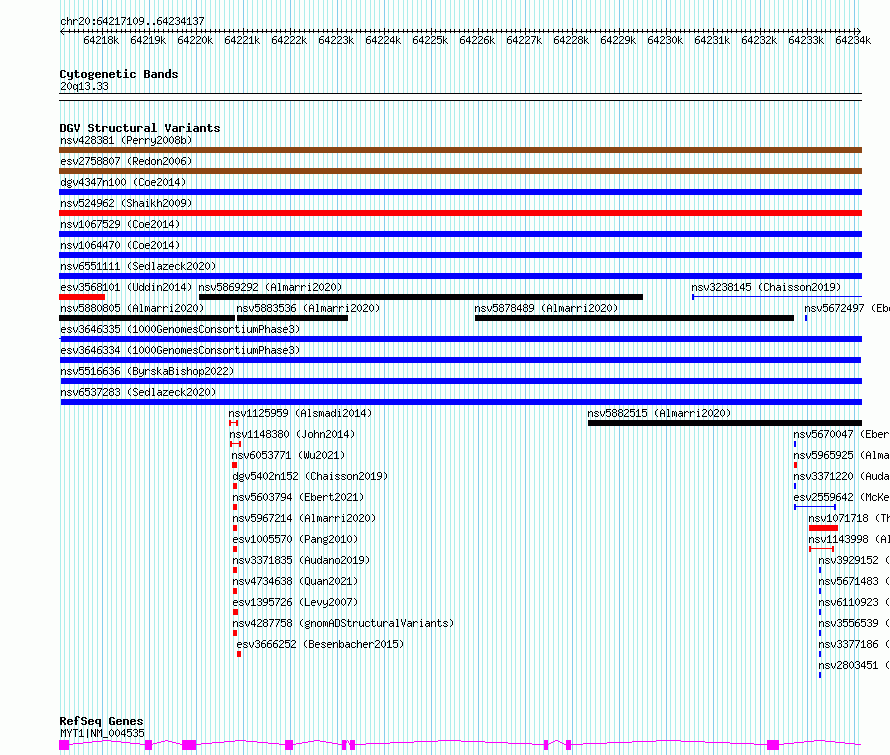The height and width of the screenshot is (755, 890).
Task: Select nsv5967214 (Almarri2020) label
Action: 304,518
